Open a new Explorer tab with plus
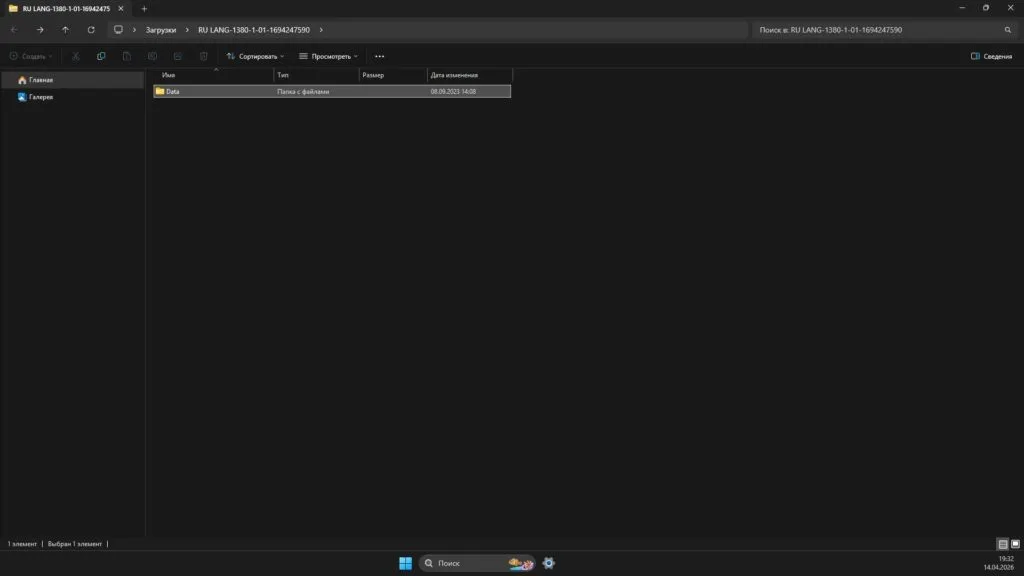The height and width of the screenshot is (576, 1024). point(144,8)
